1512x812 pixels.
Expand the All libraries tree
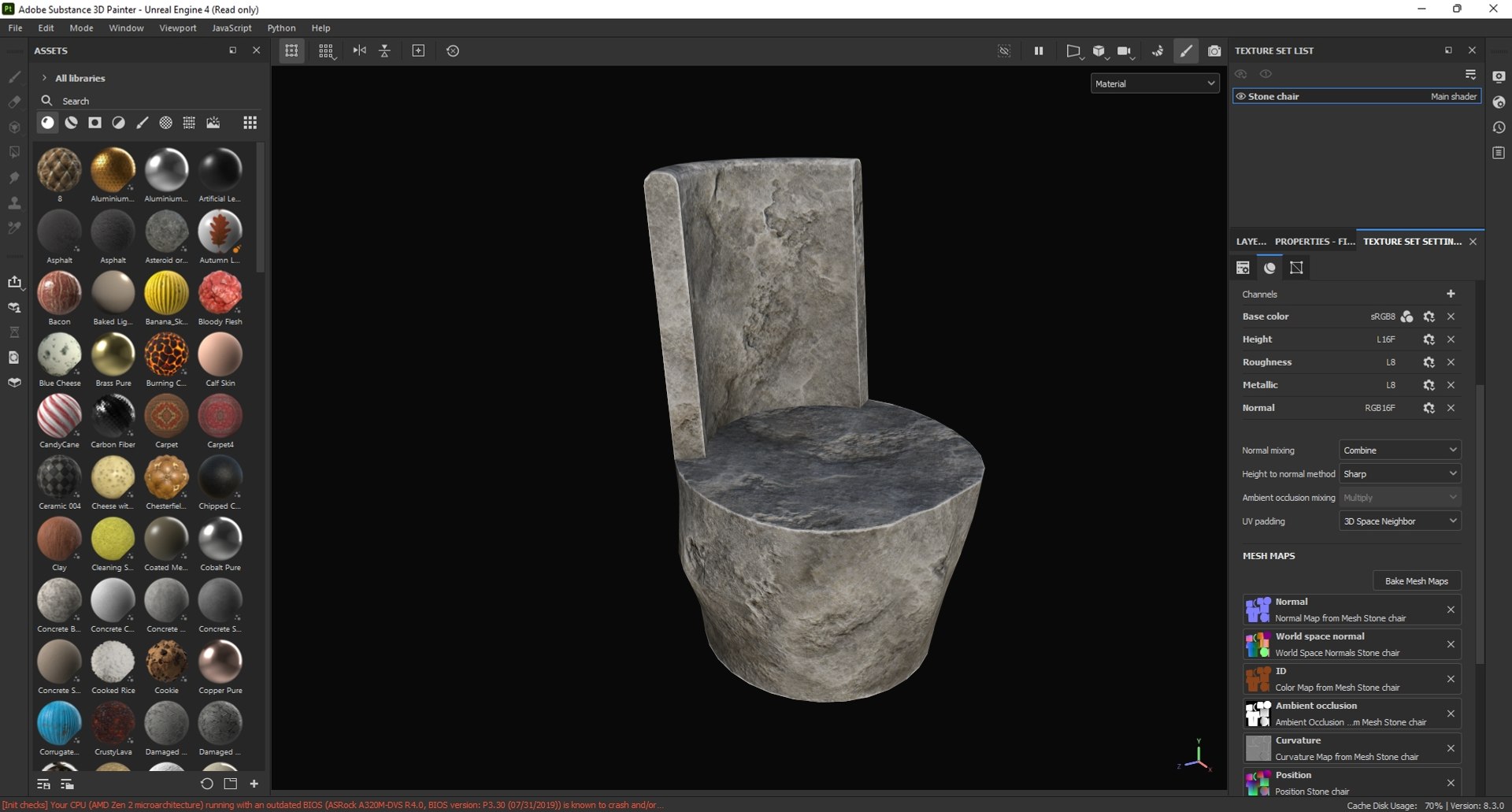point(44,78)
